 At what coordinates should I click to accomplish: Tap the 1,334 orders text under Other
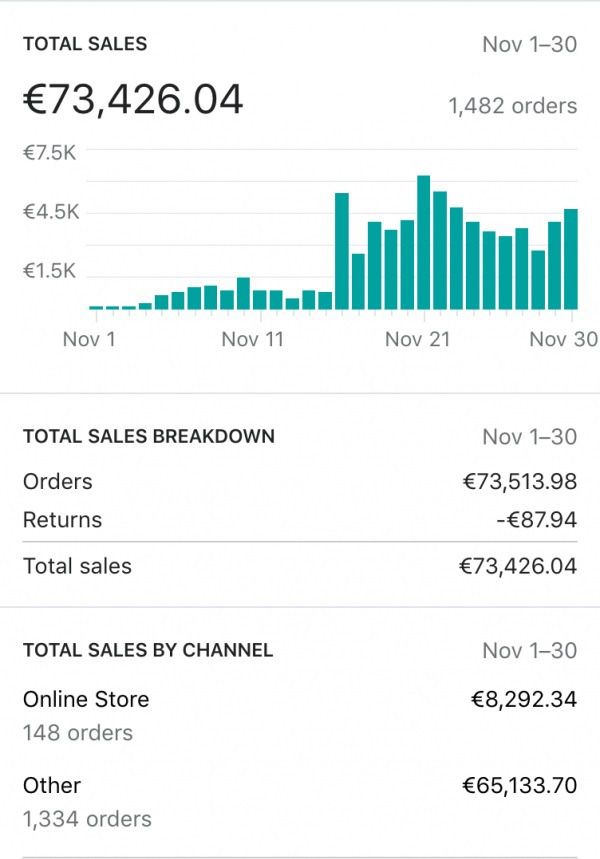point(87,819)
